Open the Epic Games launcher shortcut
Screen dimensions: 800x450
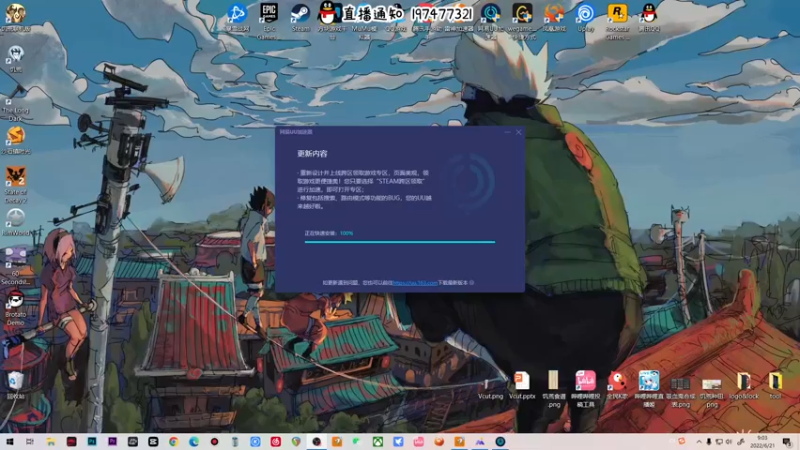tap(268, 20)
